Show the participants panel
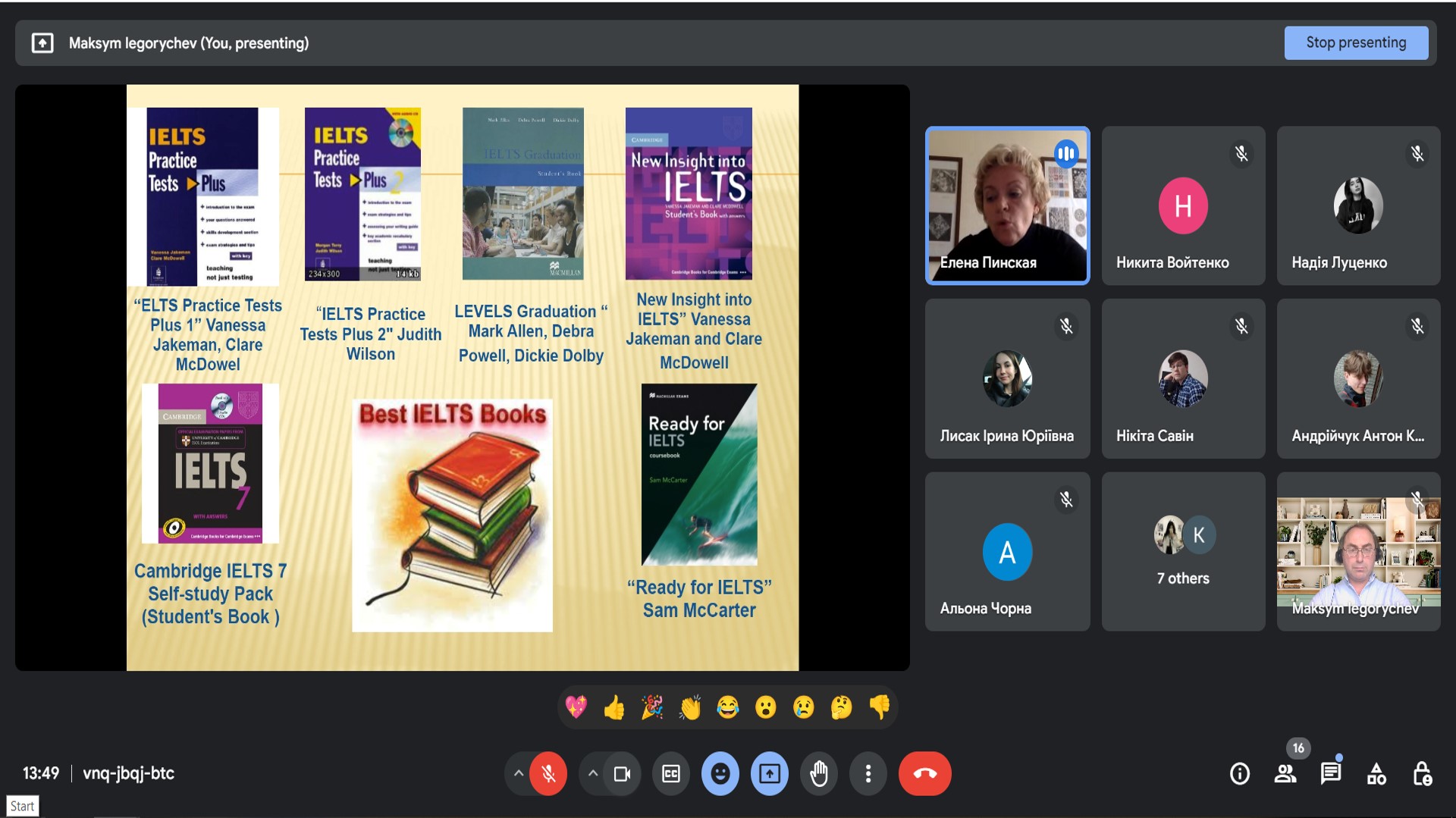 pyautogui.click(x=1285, y=773)
